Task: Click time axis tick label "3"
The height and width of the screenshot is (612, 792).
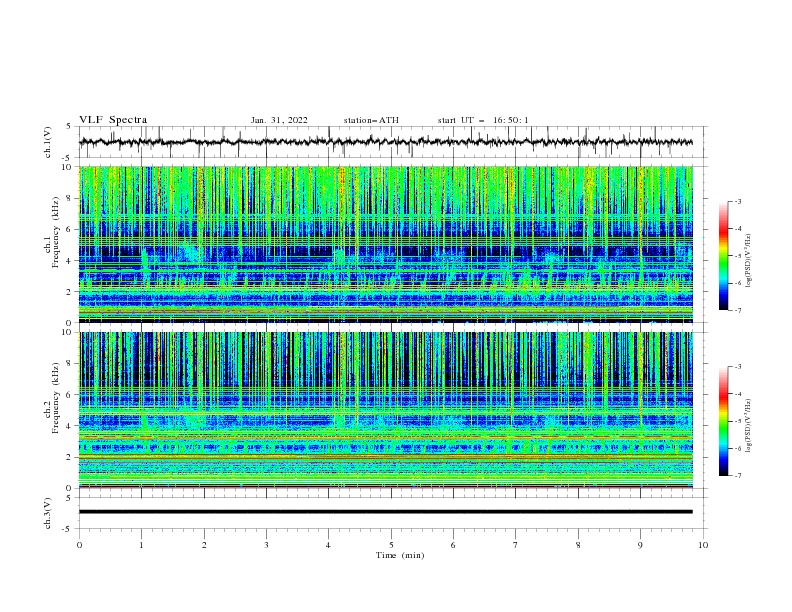Action: [x=266, y=545]
